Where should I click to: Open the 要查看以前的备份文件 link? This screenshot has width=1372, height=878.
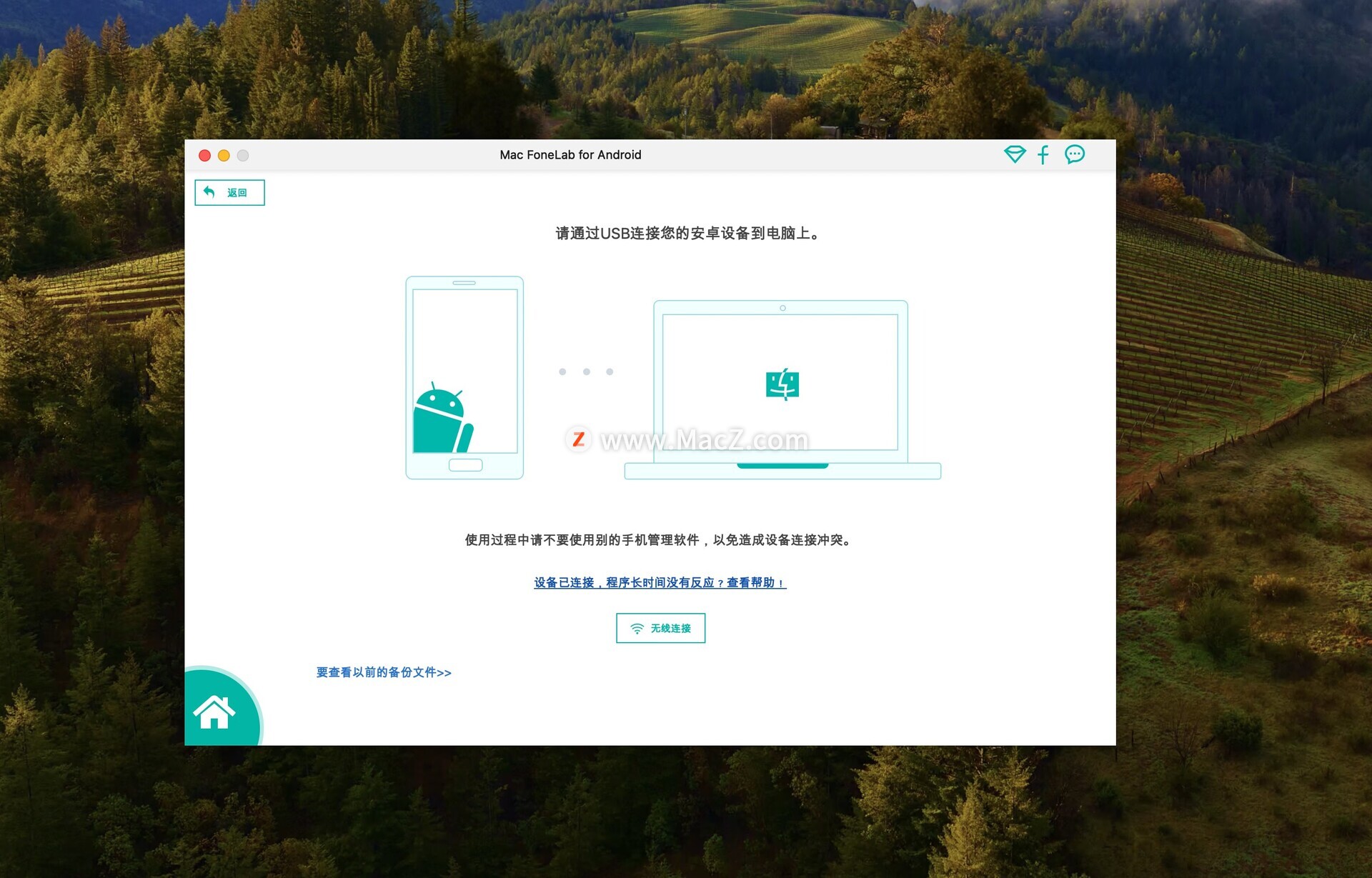tap(384, 672)
